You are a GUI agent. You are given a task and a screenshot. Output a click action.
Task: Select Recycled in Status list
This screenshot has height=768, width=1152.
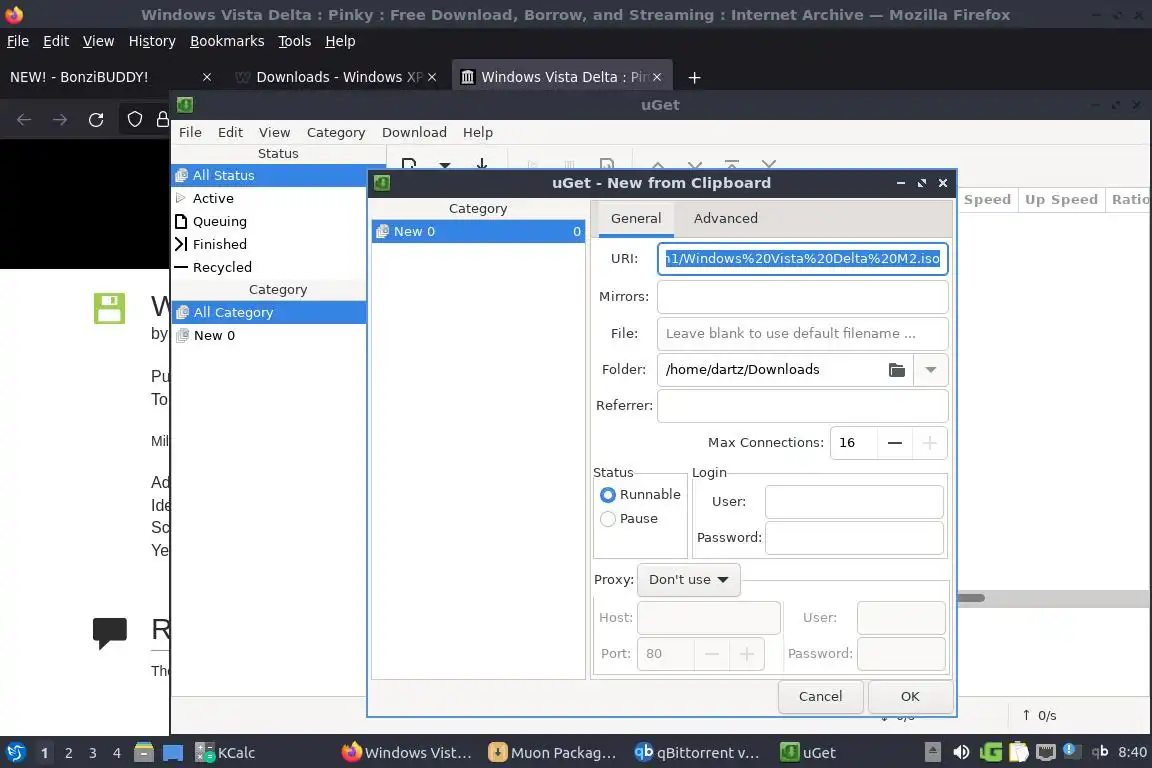point(269,268)
